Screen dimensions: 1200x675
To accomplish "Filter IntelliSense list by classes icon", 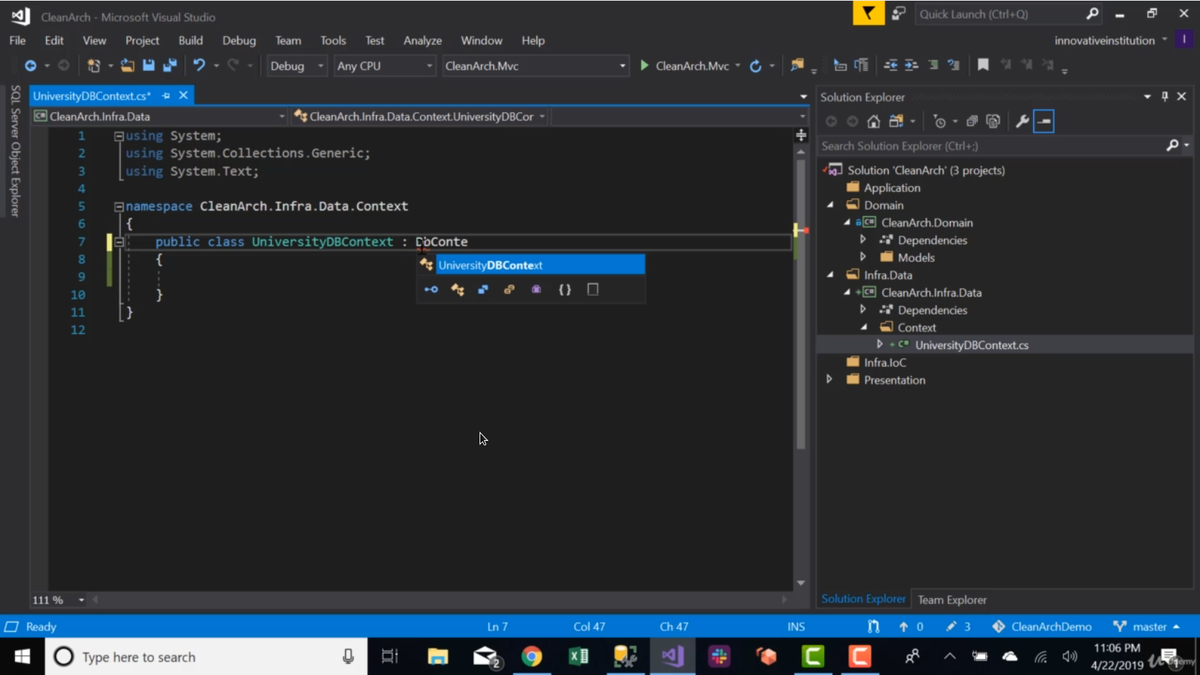I will pos(457,290).
